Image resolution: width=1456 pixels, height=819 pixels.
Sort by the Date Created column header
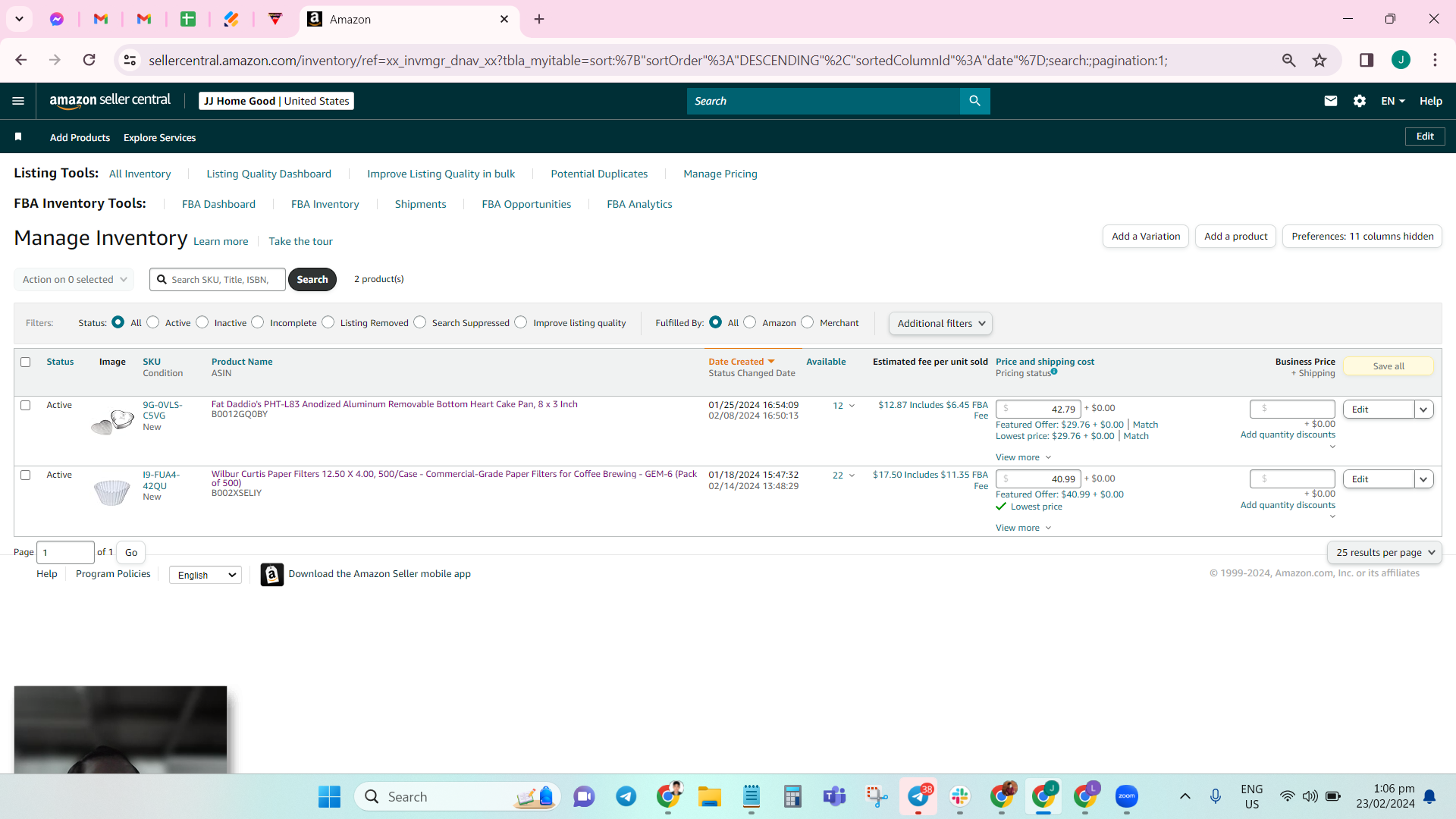(742, 362)
